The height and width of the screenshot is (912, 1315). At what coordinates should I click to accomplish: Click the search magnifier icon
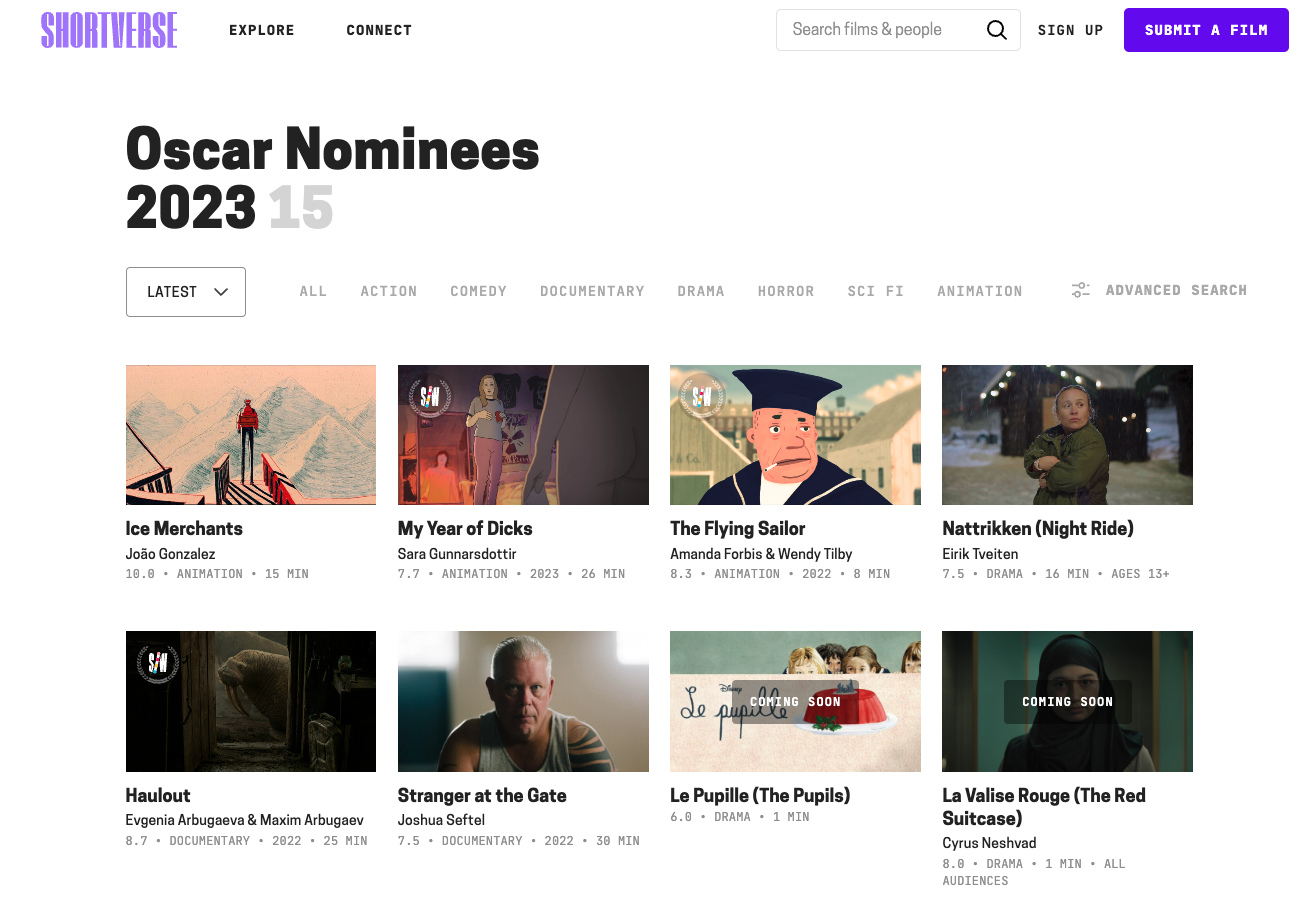coord(996,30)
